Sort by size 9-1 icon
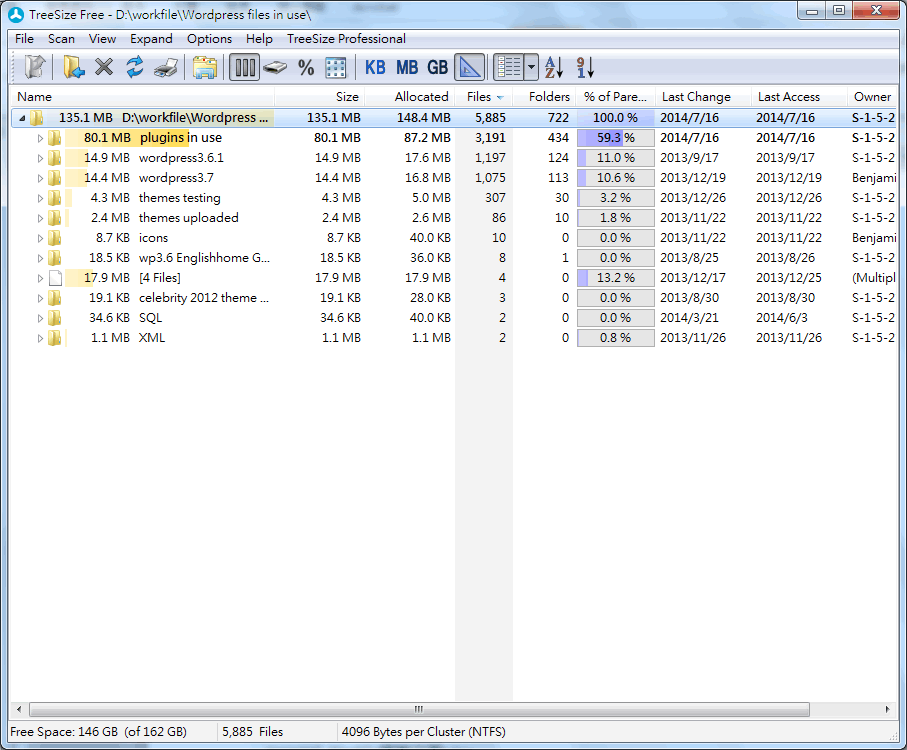 click(585, 67)
